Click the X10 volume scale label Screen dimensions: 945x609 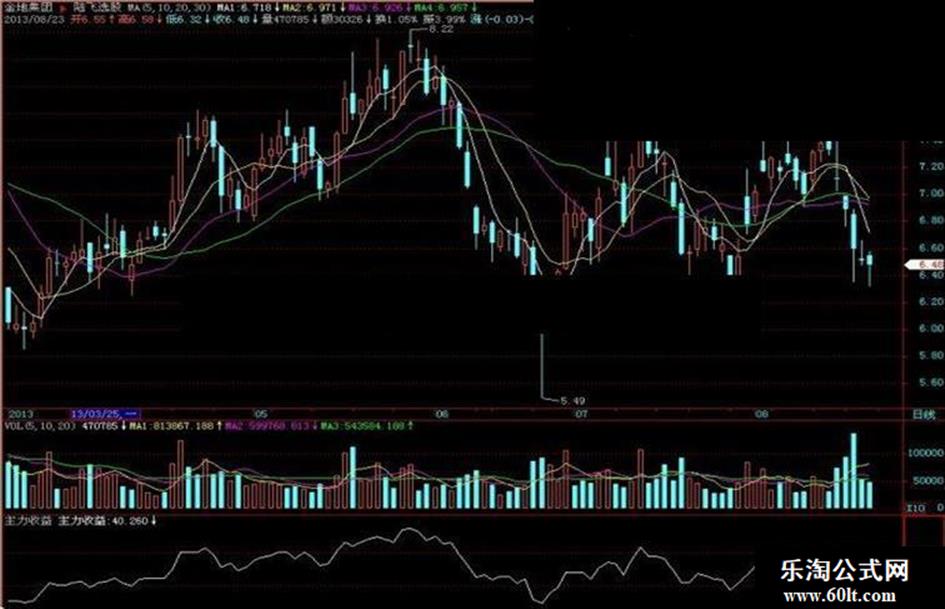pyautogui.click(x=915, y=508)
